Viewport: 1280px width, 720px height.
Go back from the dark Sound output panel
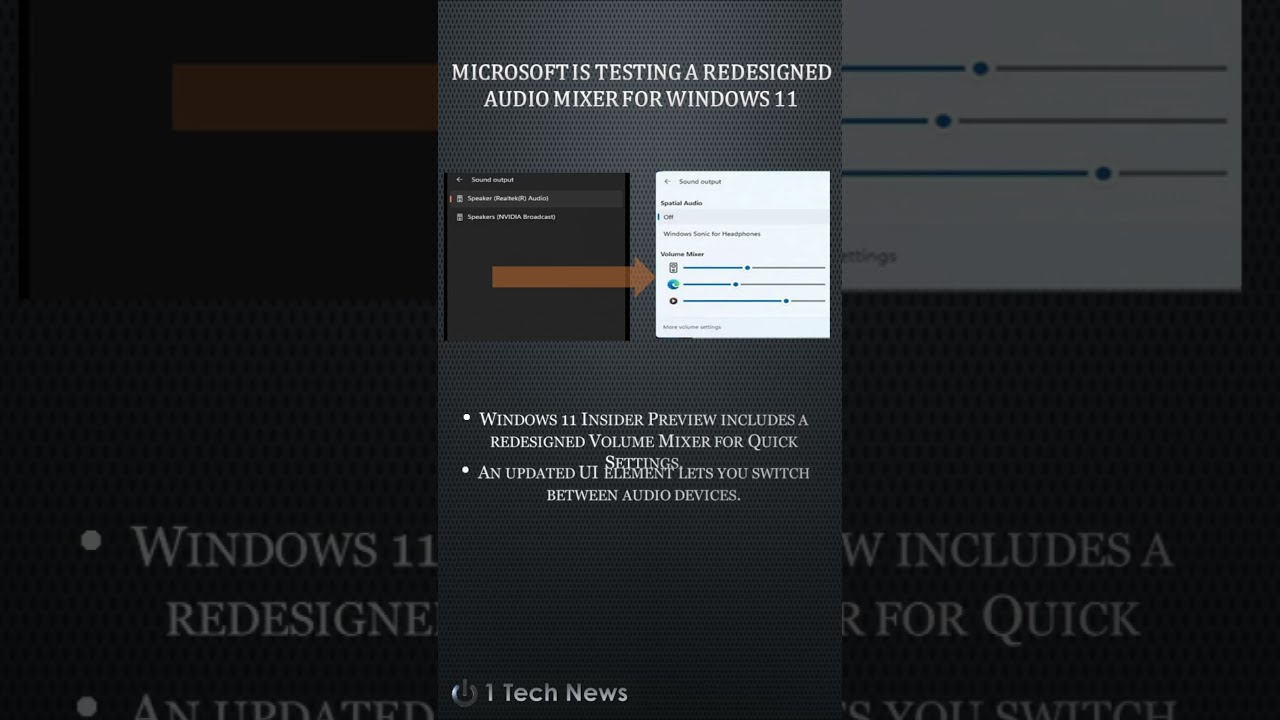pos(460,180)
